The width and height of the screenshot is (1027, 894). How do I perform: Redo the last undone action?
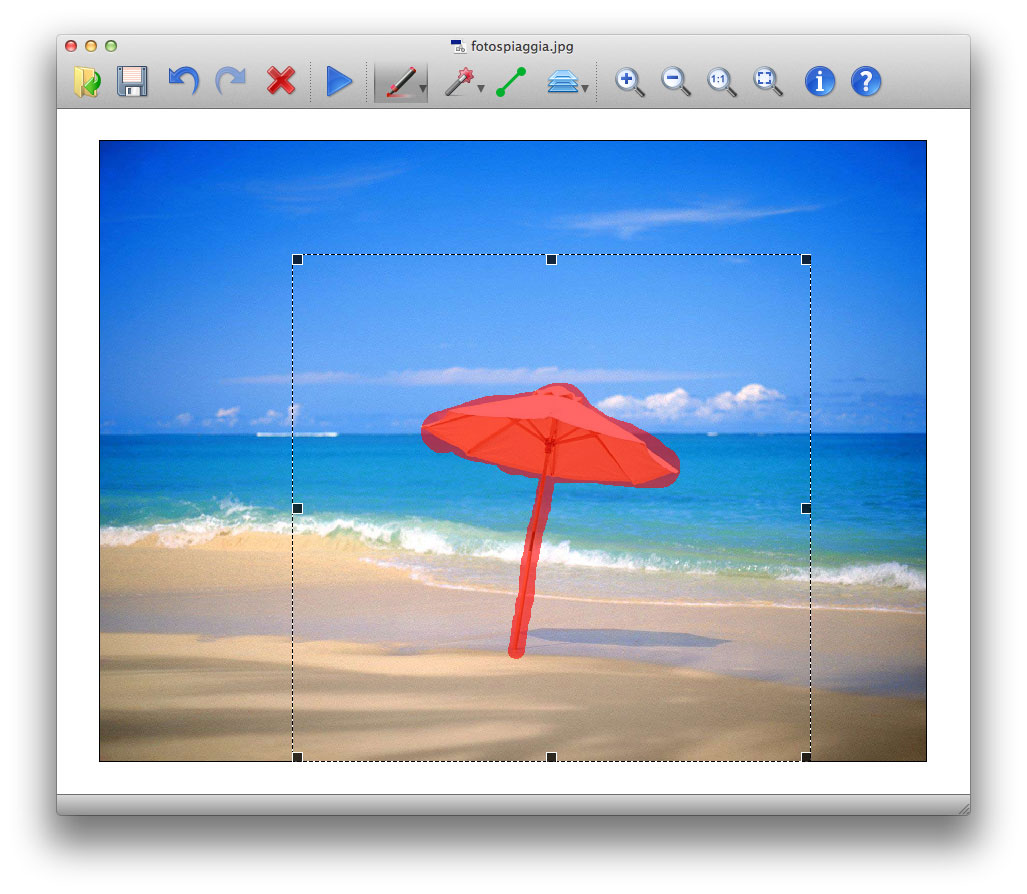pos(231,81)
